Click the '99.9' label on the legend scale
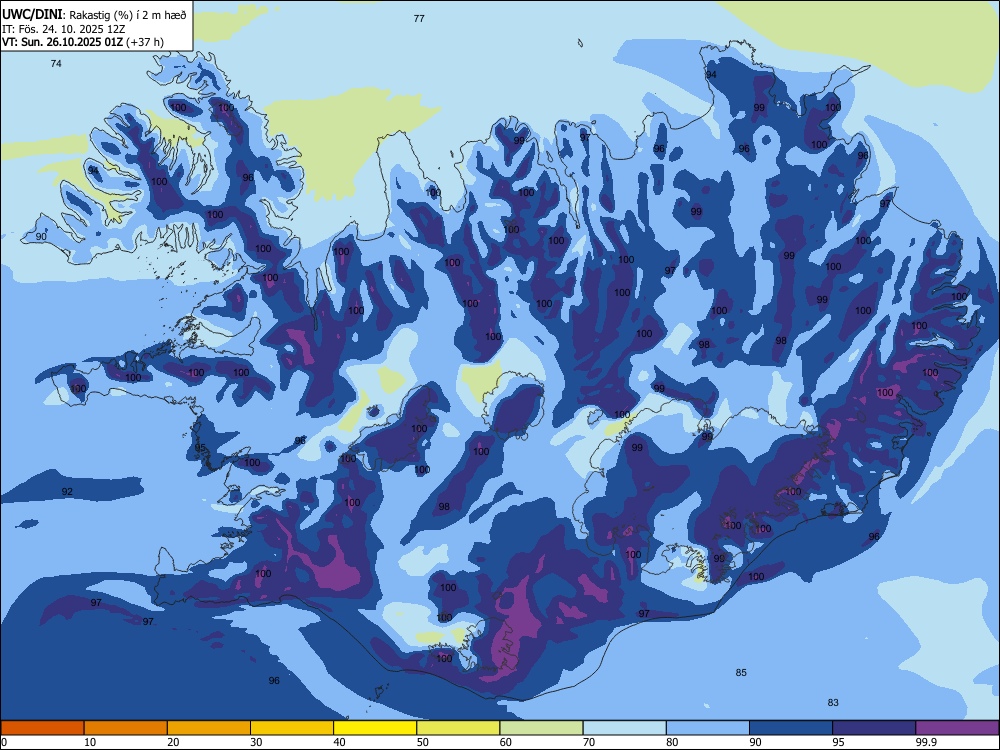 click(x=926, y=742)
